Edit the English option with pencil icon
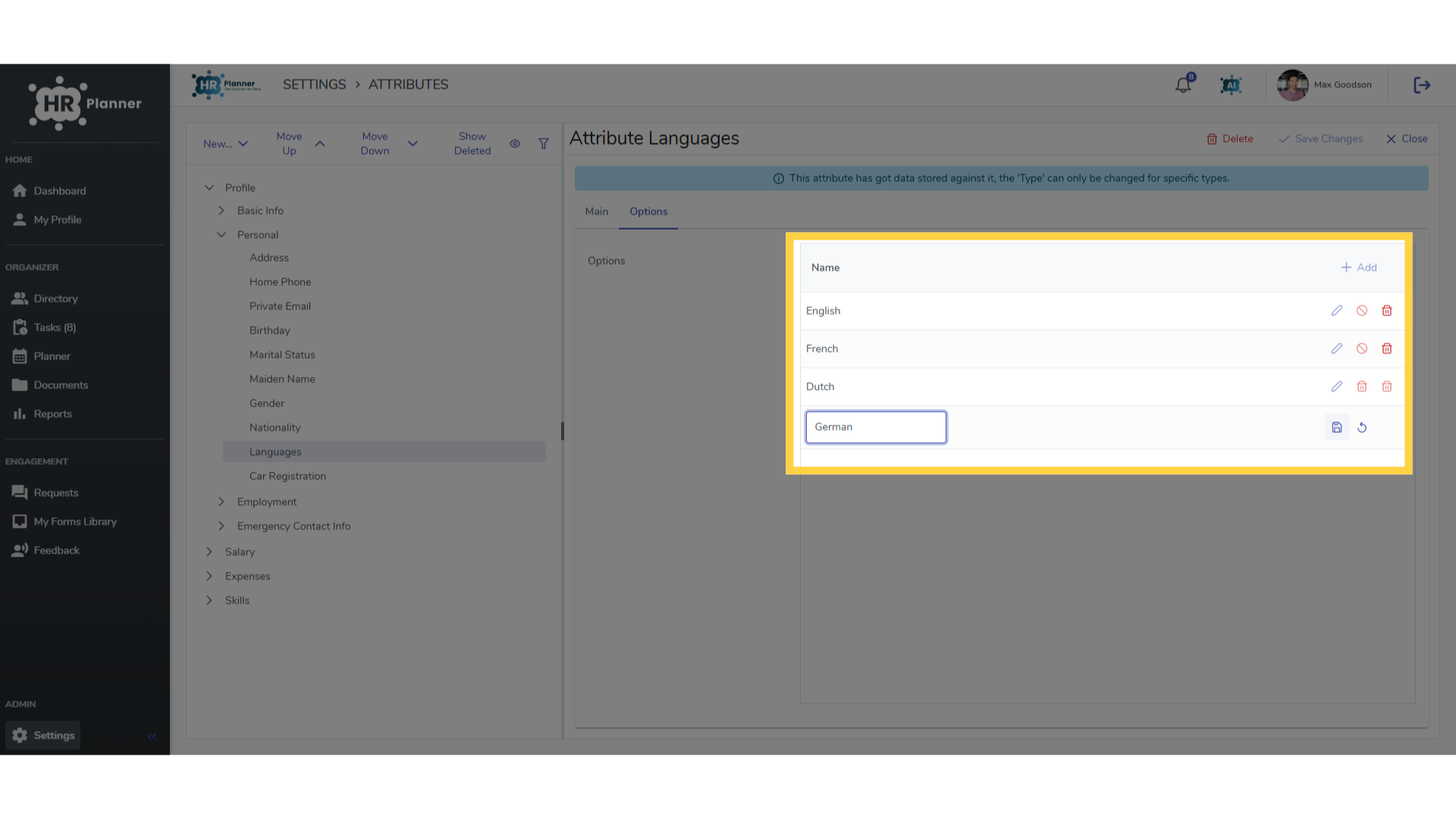The height and width of the screenshot is (819, 1456). tap(1337, 311)
